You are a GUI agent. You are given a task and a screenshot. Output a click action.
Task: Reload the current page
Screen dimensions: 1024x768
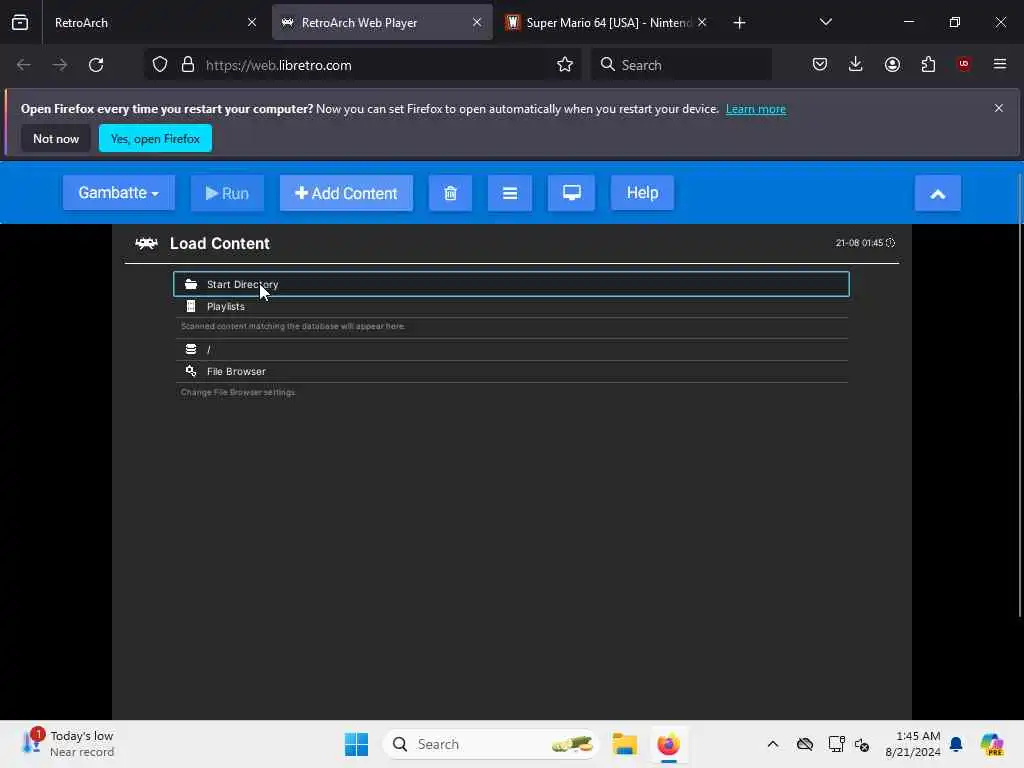coord(96,65)
